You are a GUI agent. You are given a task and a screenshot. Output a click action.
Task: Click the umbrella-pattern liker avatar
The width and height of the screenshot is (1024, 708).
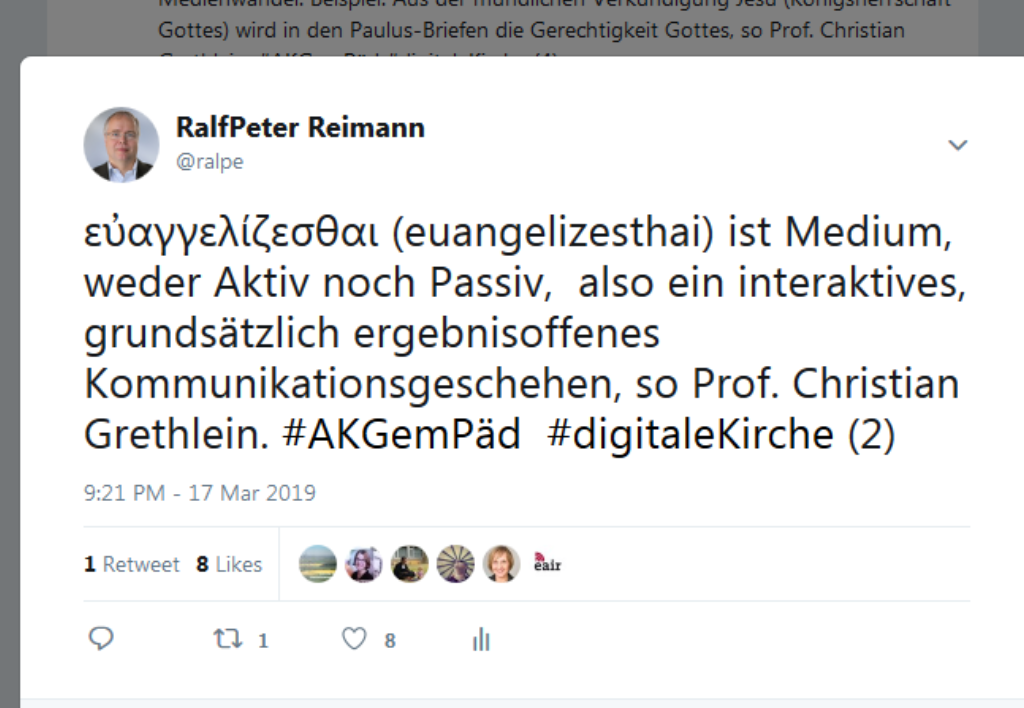tap(456, 564)
